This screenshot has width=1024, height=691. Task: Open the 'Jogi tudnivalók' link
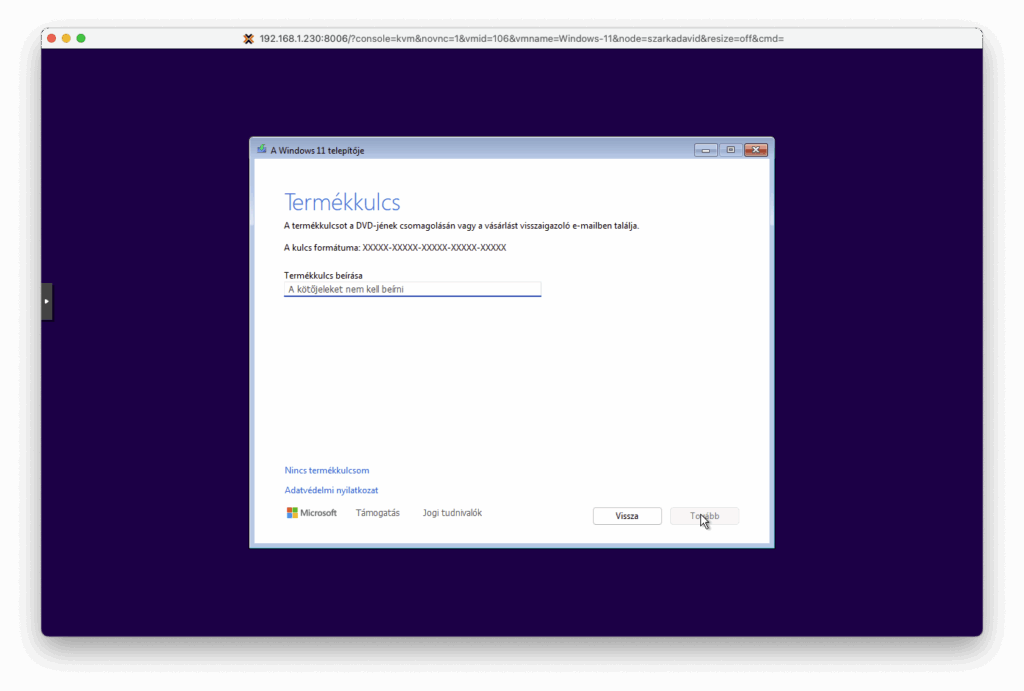pos(452,513)
